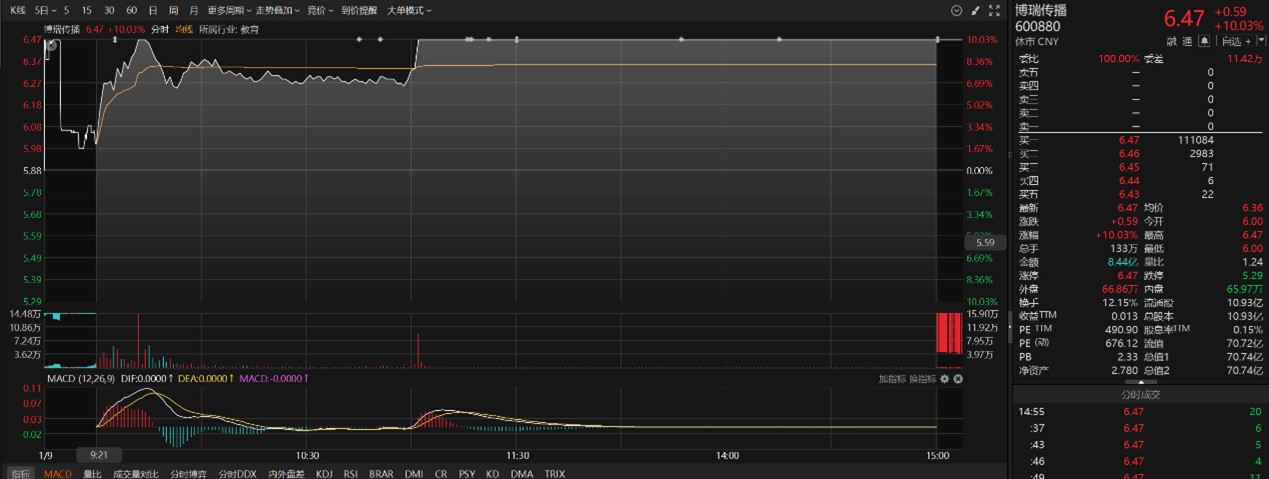The height and width of the screenshot is (479, 1269).
Task: Close the MACD indicator panel
Action: pos(958,379)
